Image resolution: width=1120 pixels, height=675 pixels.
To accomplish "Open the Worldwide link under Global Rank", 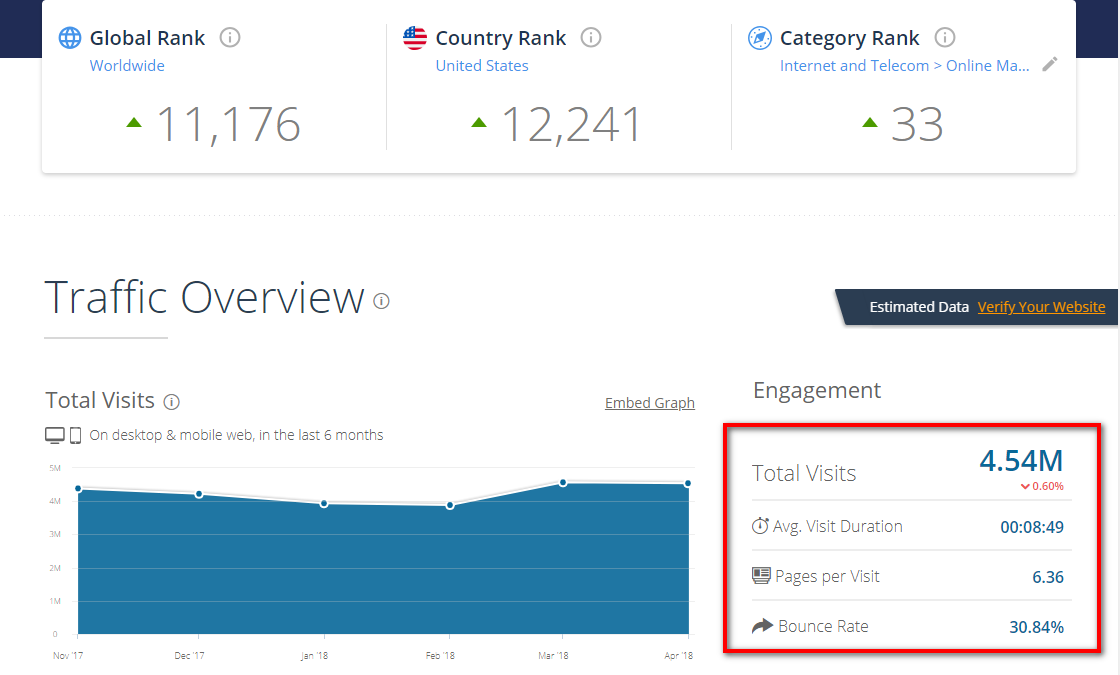I will pos(127,66).
